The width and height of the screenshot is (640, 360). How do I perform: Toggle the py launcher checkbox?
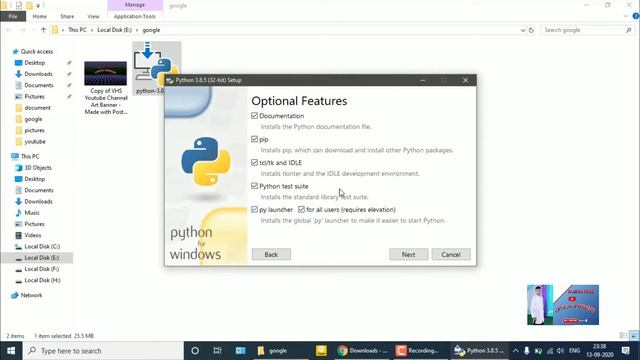coord(255,209)
